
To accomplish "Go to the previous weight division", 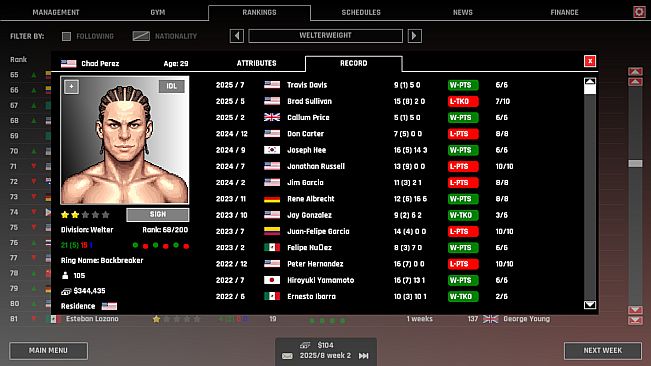I will pos(237,36).
